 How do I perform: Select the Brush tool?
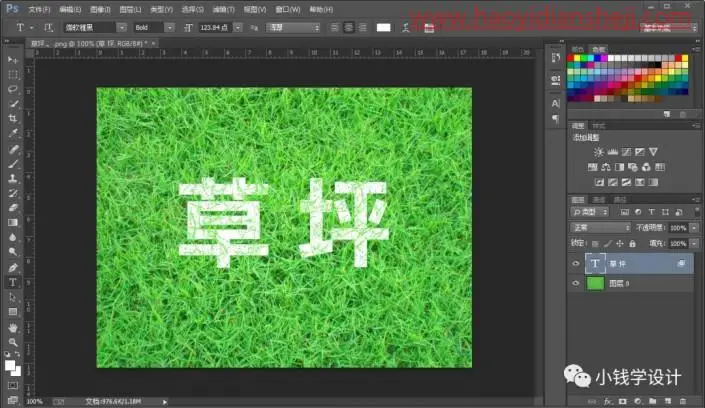tap(13, 164)
